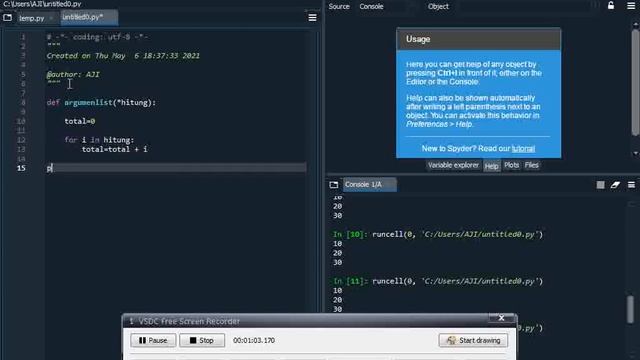Viewport: 640px width, 360px height.
Task: Click the In [11] runcell console line
Action: tap(438, 281)
